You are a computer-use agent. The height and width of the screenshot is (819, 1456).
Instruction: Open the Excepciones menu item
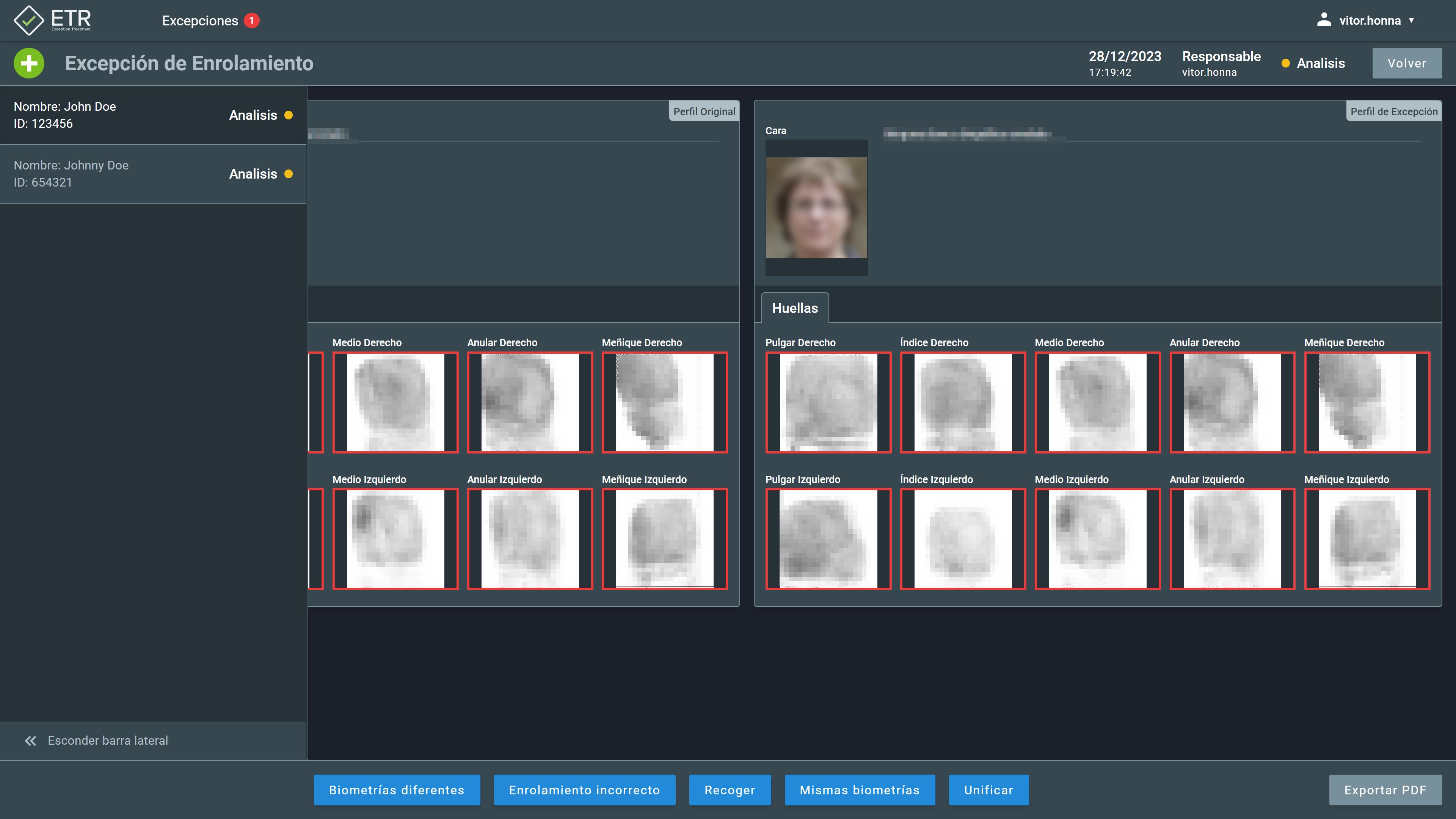tap(200, 21)
